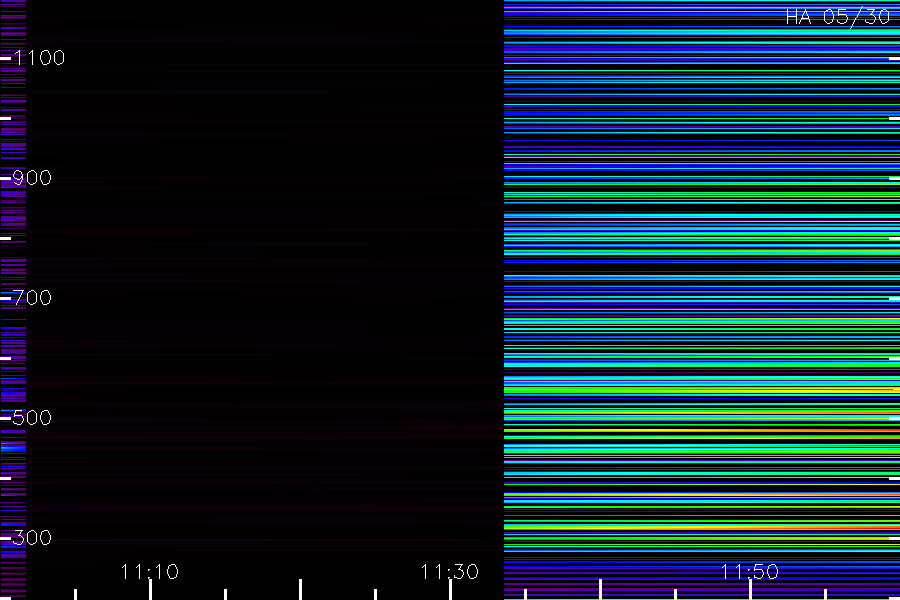
Task: Click the 11:10 time axis label
Action: 150,572
